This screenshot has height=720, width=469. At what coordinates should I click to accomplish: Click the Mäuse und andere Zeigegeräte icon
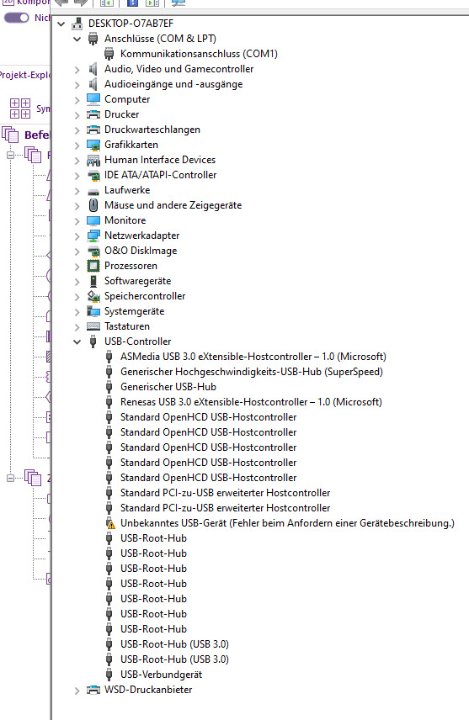click(93, 205)
